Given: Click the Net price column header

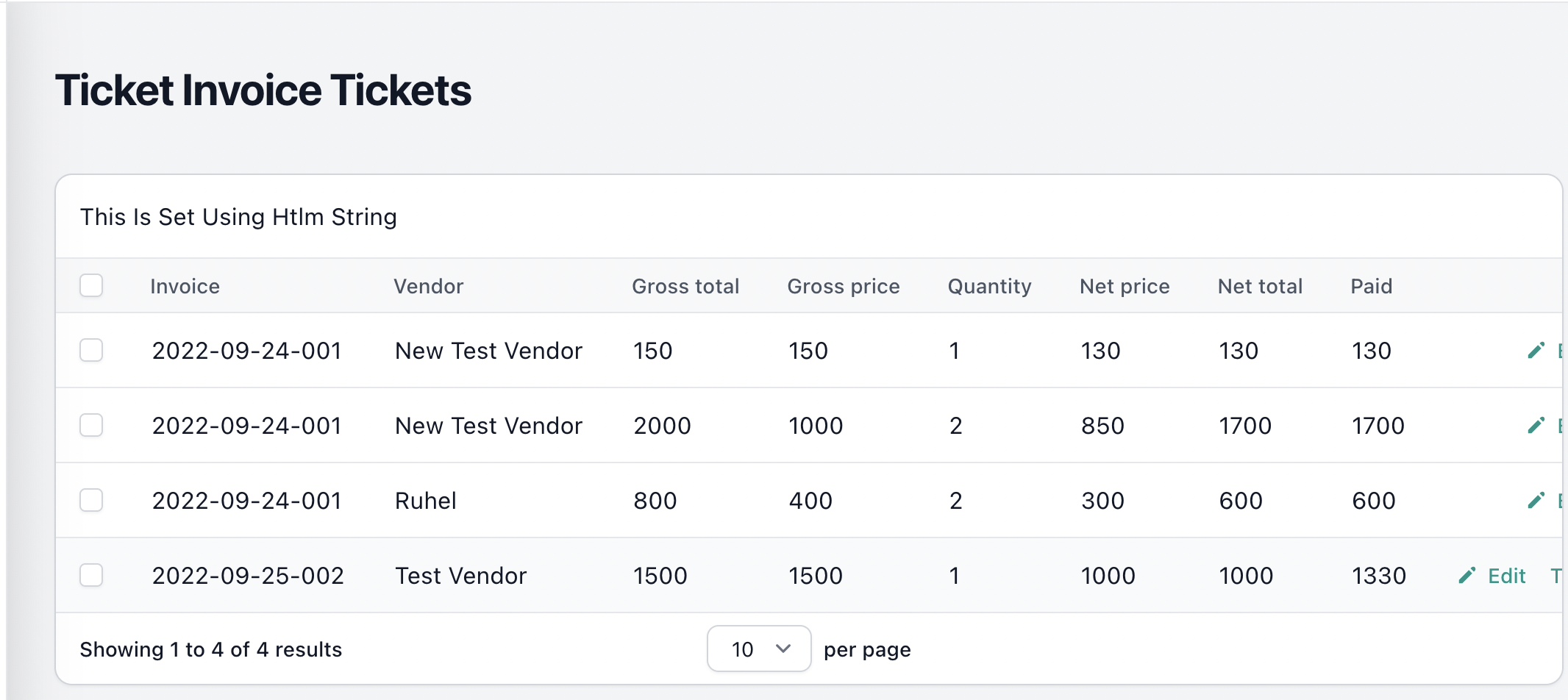Looking at the screenshot, I should 1125,286.
